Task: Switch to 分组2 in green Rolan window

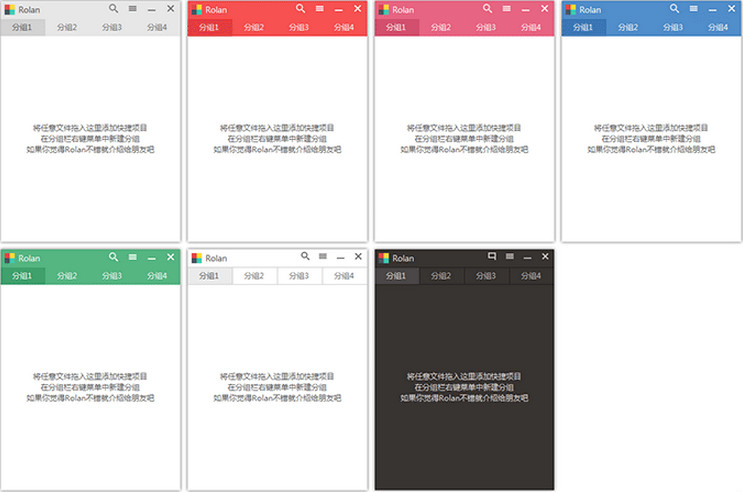Action: [67, 276]
